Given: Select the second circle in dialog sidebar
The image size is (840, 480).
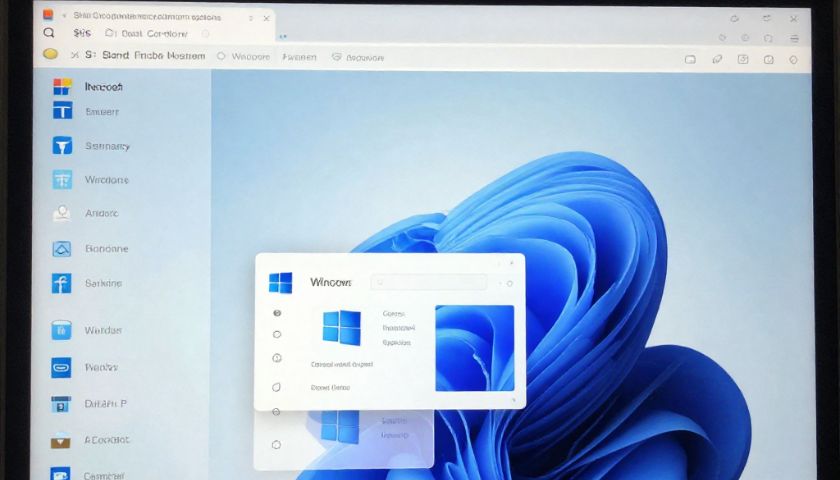Looking at the screenshot, I should pyautogui.click(x=277, y=334).
